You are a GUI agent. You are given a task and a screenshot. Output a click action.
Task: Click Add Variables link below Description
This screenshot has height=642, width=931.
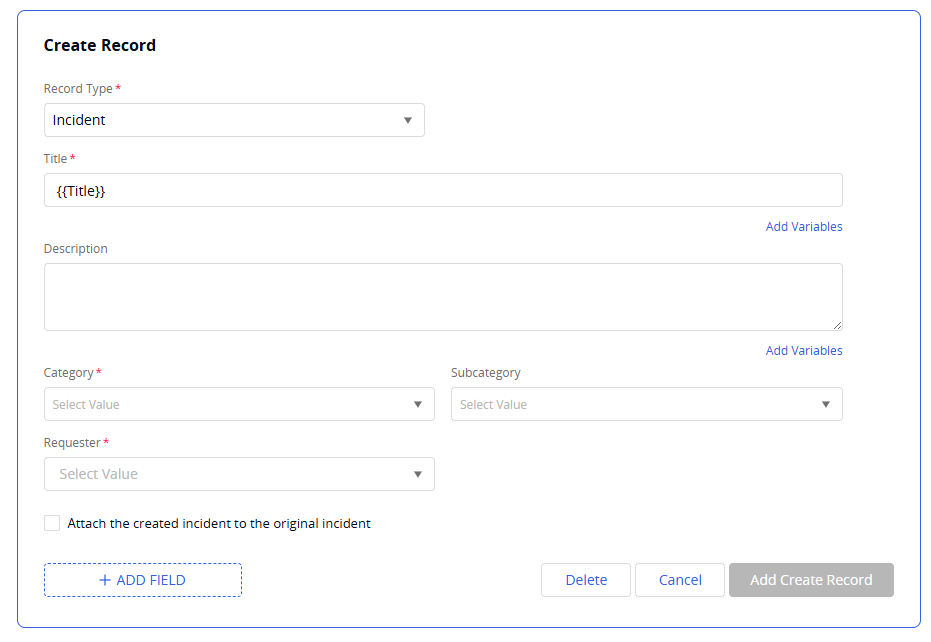pyautogui.click(x=803, y=351)
